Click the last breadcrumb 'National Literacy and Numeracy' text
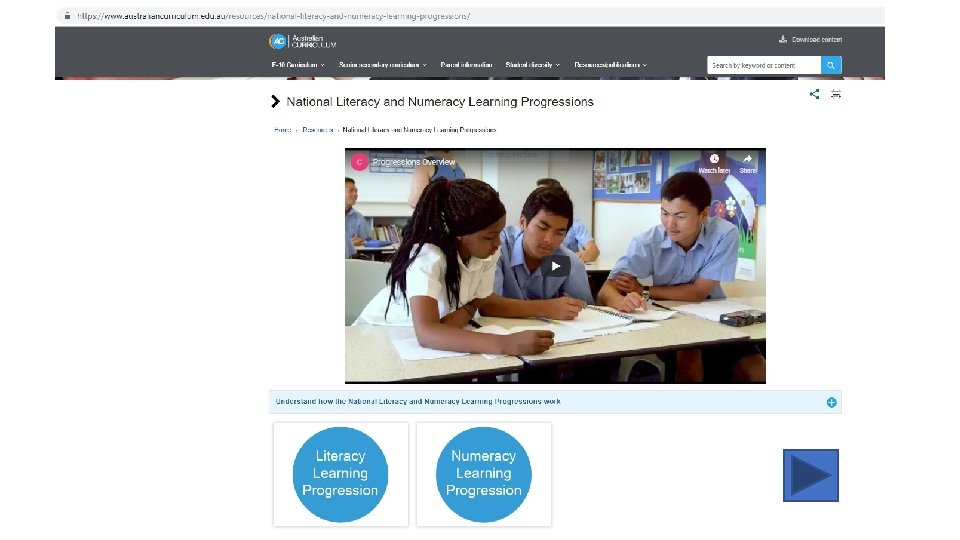 click(x=419, y=130)
